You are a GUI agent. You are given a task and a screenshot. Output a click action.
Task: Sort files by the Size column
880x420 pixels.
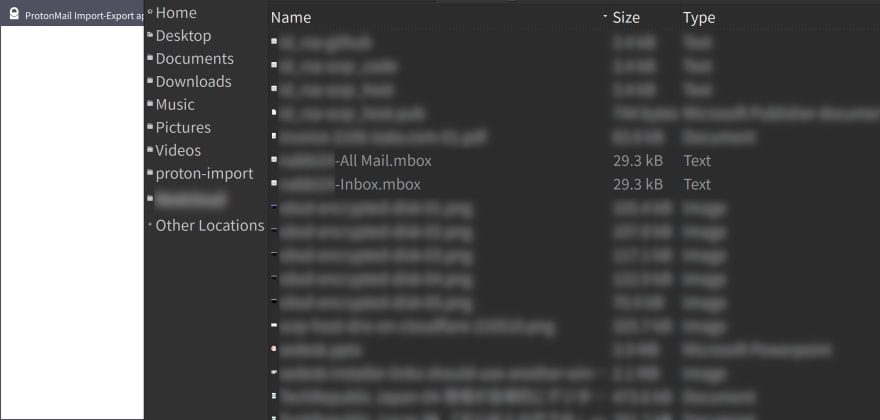(x=626, y=17)
